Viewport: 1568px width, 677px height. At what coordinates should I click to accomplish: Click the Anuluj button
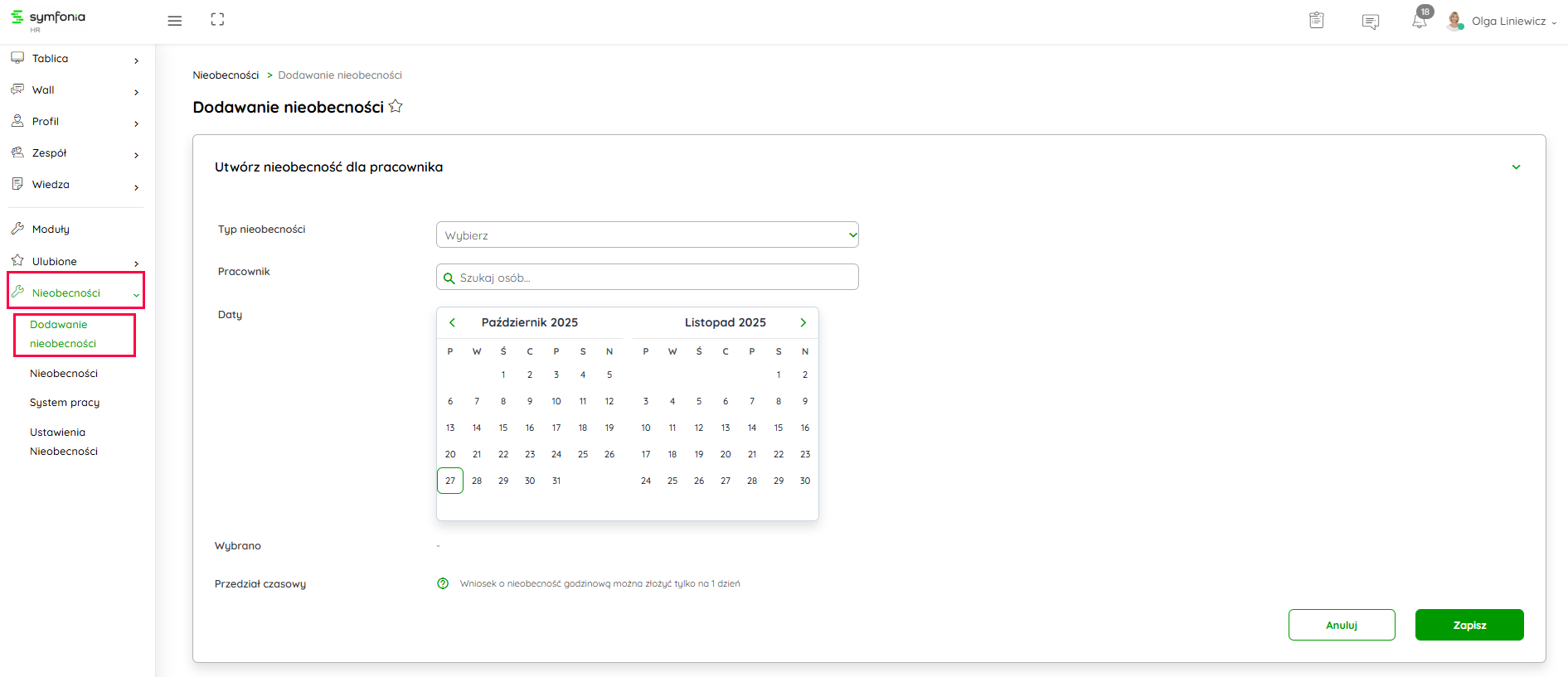tap(1341, 625)
